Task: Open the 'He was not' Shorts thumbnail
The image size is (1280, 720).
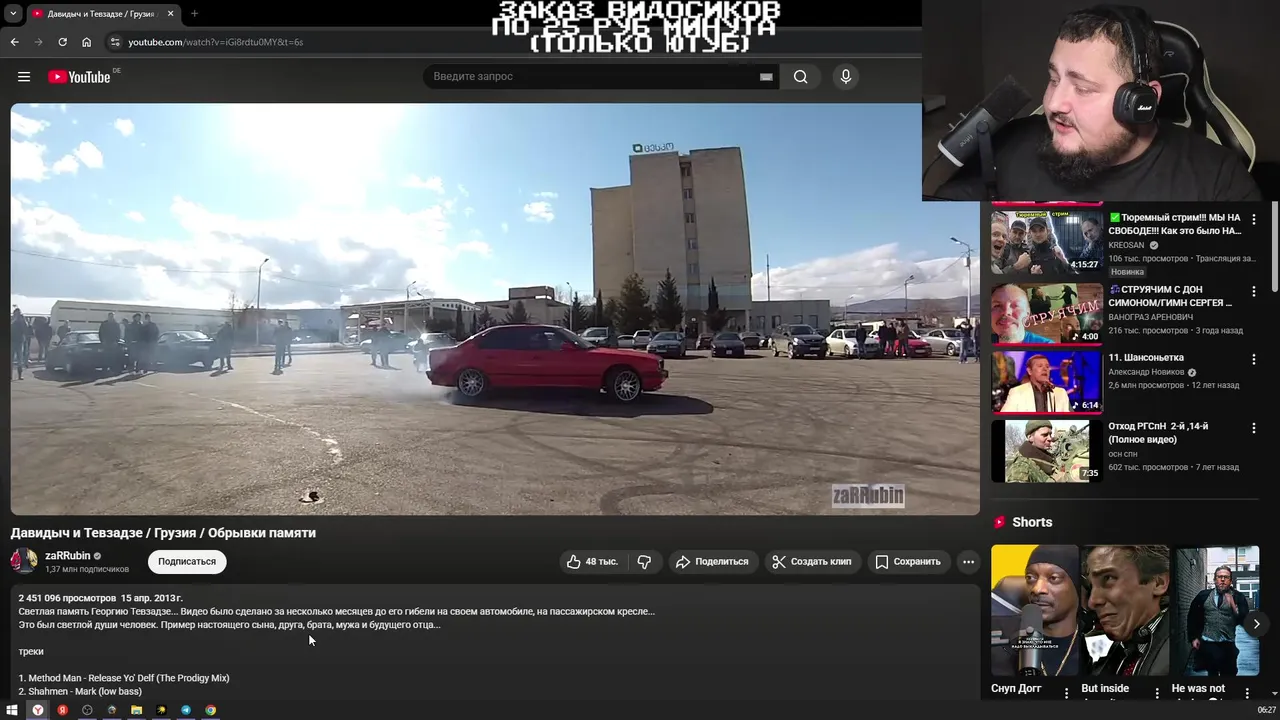Action: 1216,610
